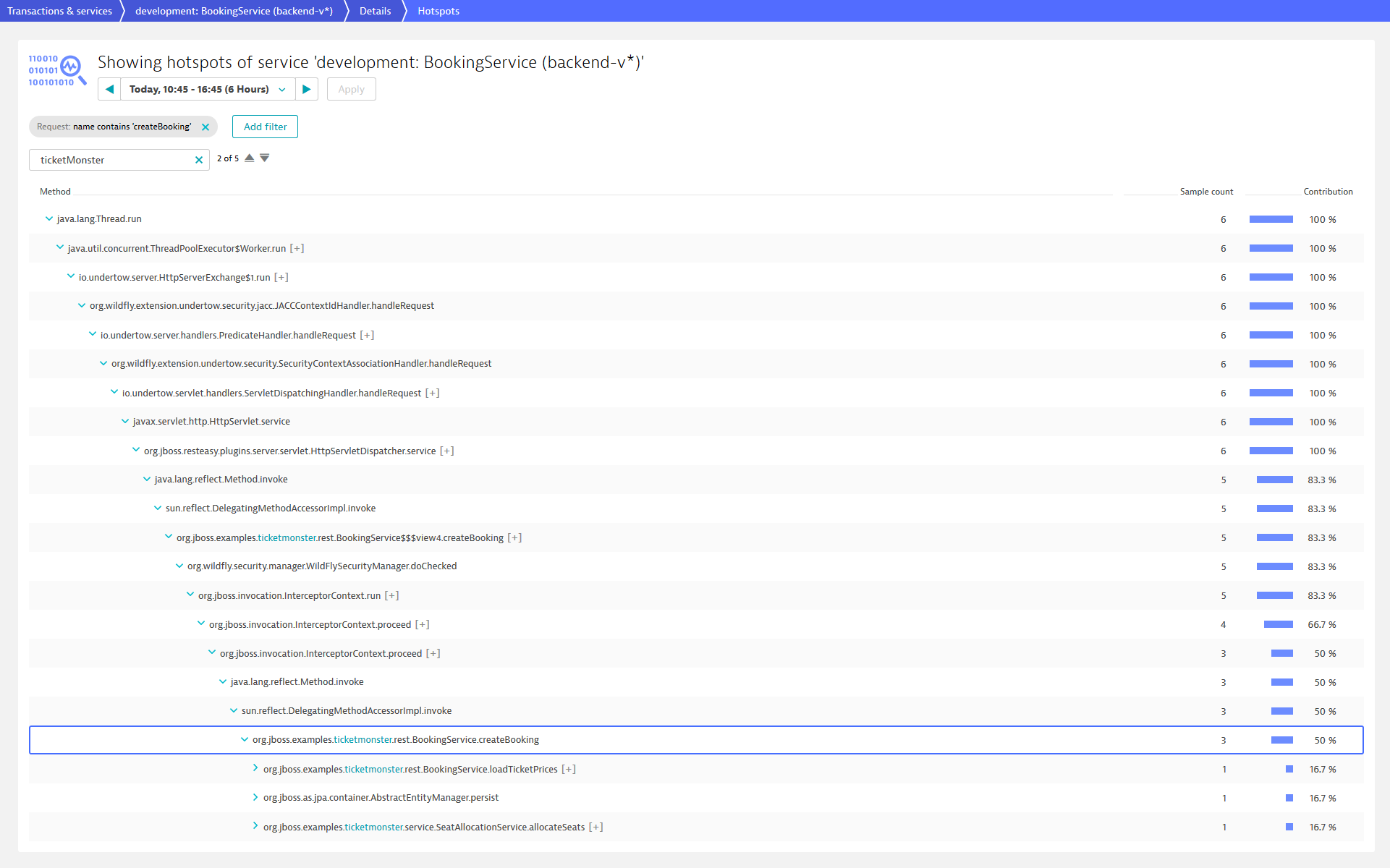
Task: Go to next timeframe arrow
Action: [307, 89]
